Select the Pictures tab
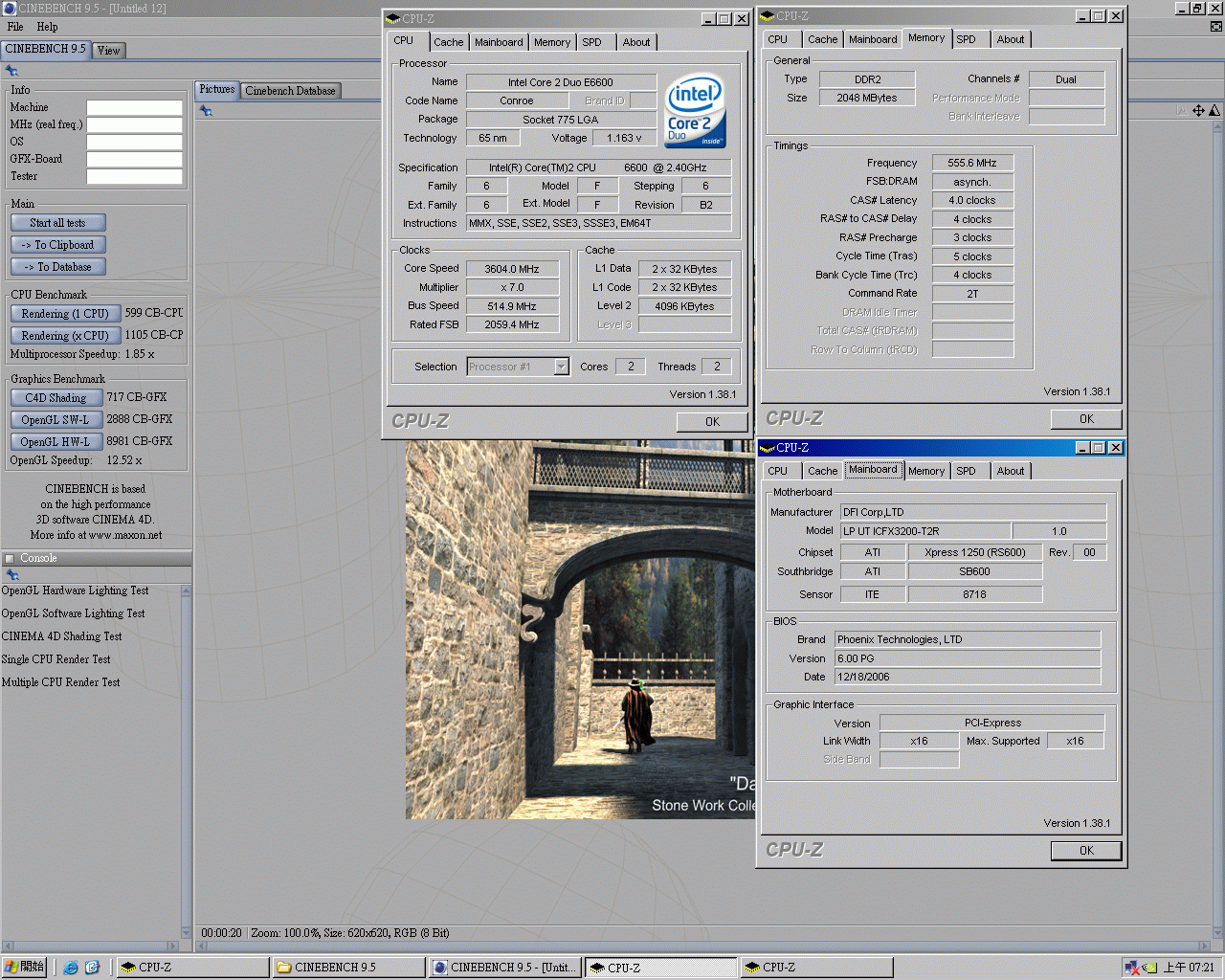 (x=217, y=89)
